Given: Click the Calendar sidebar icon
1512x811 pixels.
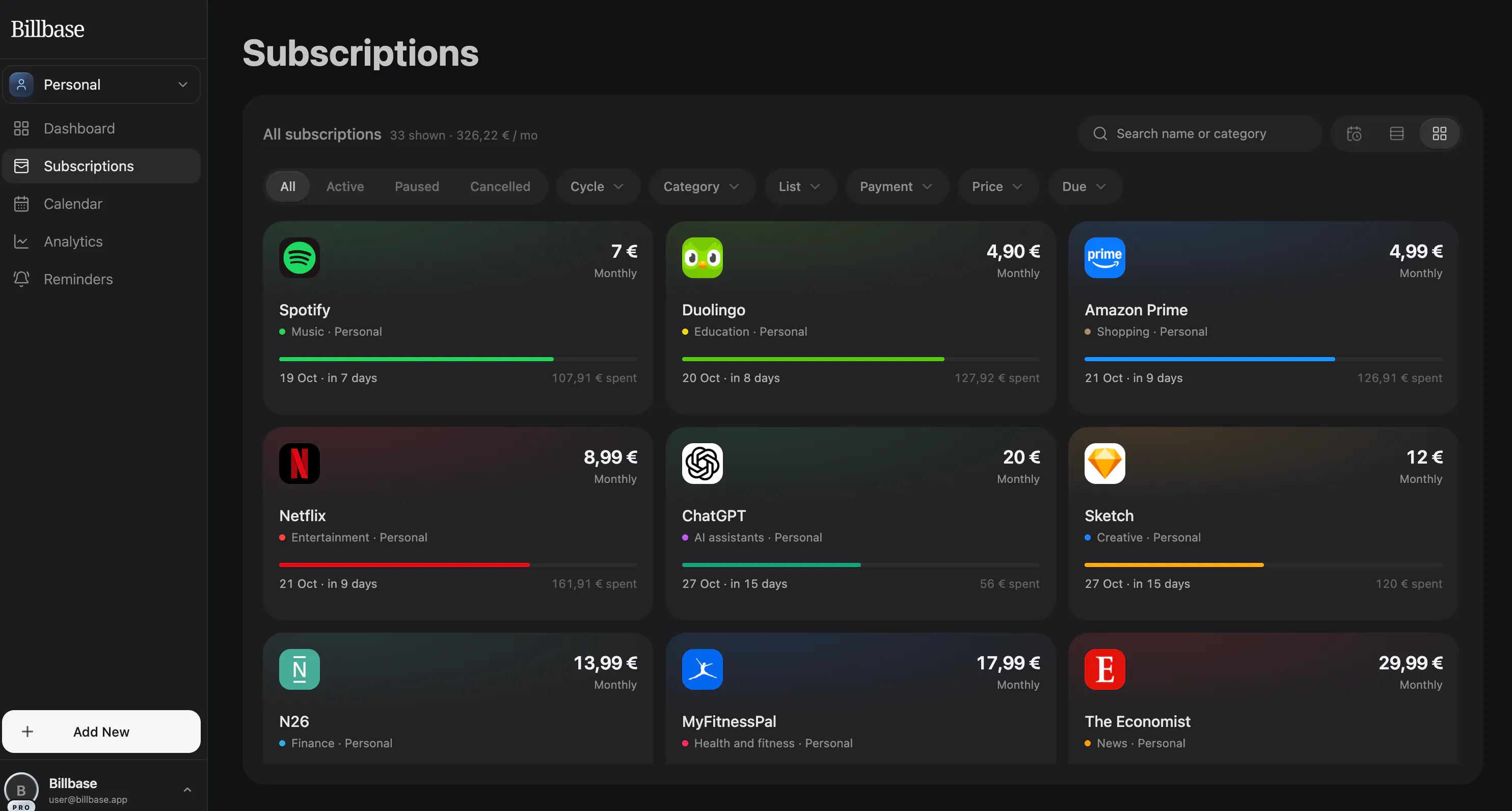Looking at the screenshot, I should pos(21,204).
